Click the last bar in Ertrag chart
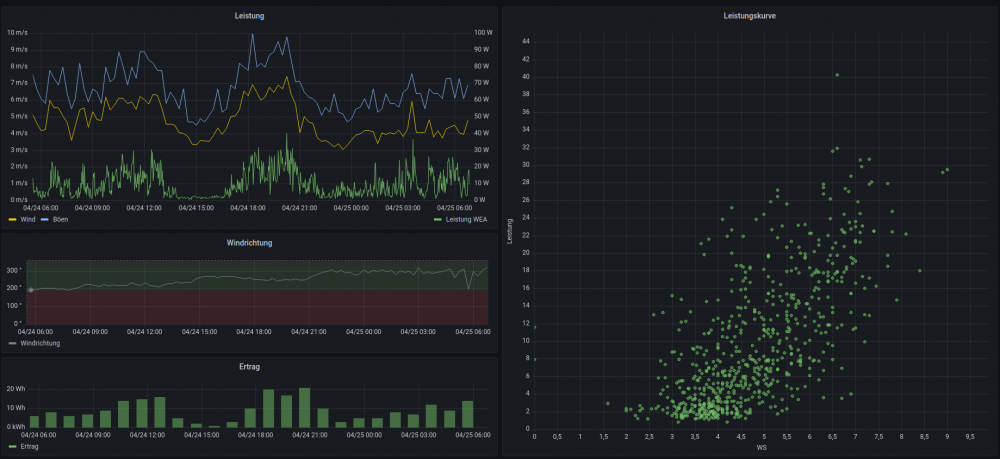This screenshot has width=1000, height=459. pos(467,415)
